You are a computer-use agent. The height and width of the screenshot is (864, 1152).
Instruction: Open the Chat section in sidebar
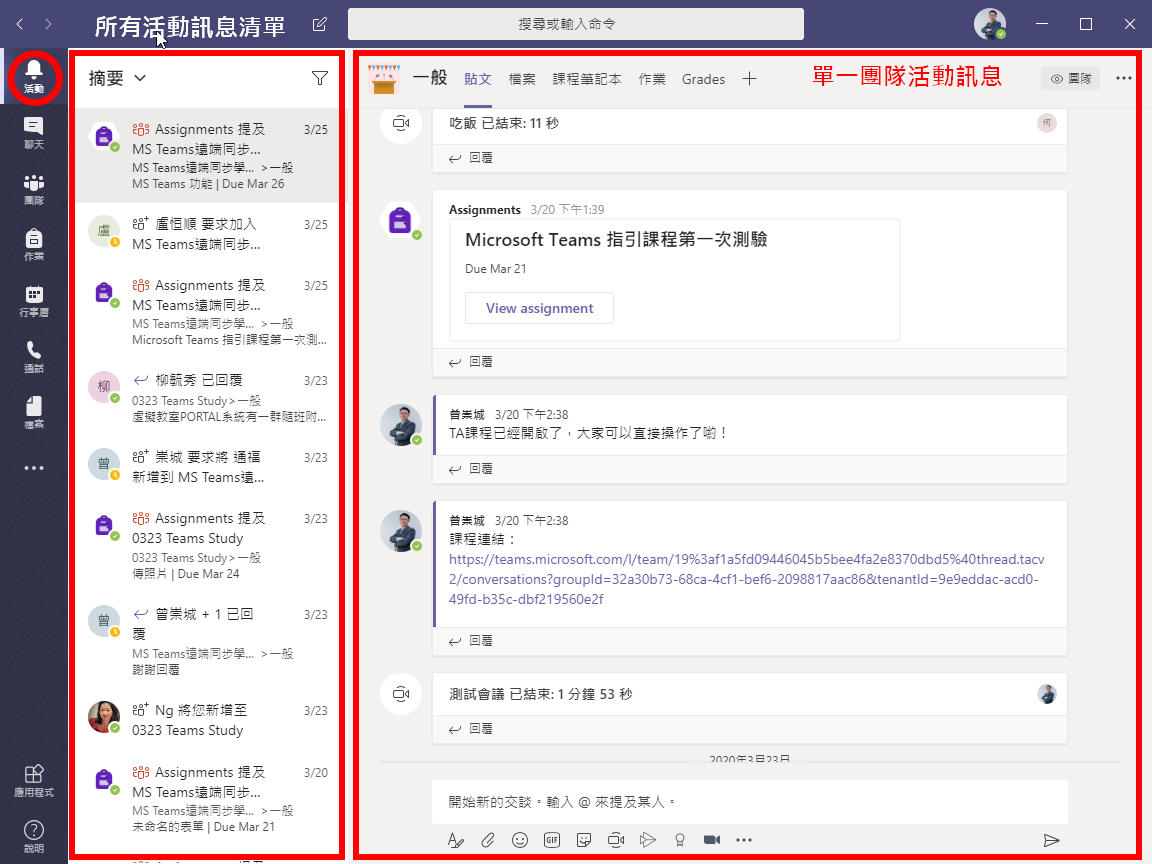(x=34, y=133)
